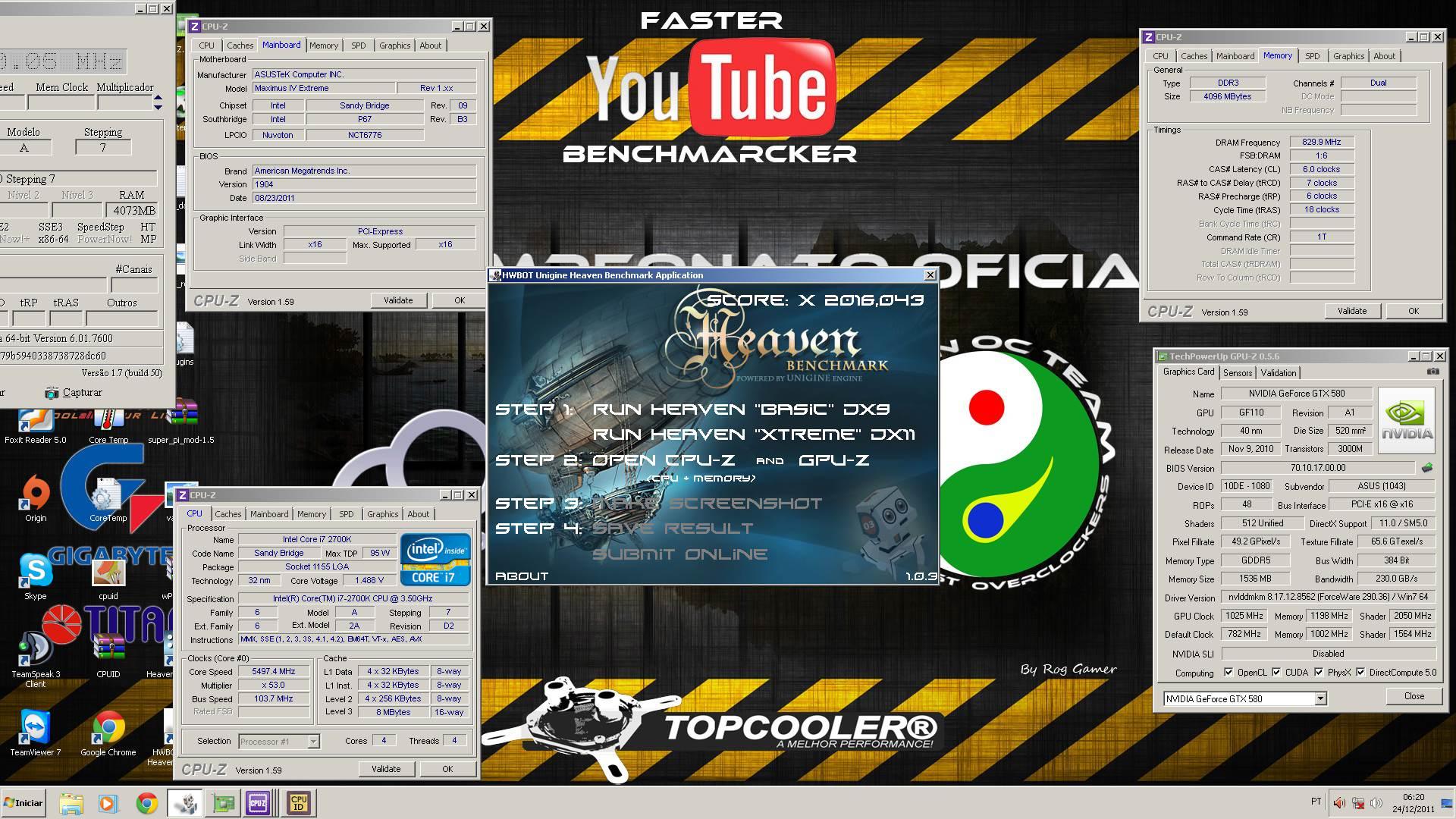Toggle the CUDA checkbox in GPU-Z
Image resolution: width=1456 pixels, height=819 pixels.
(x=1276, y=672)
